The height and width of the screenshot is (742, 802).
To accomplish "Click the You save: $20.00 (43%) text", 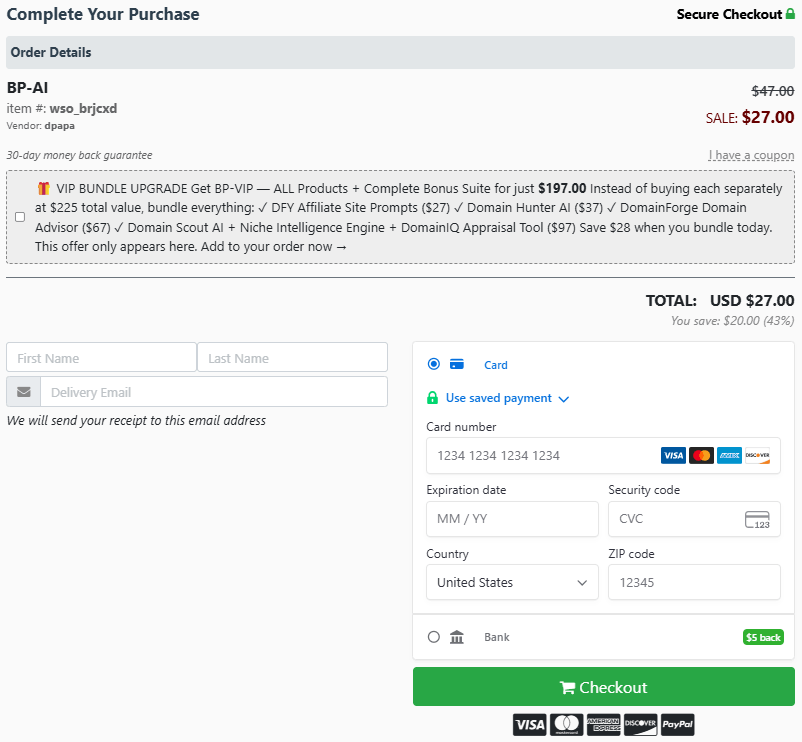I will click(732, 321).
